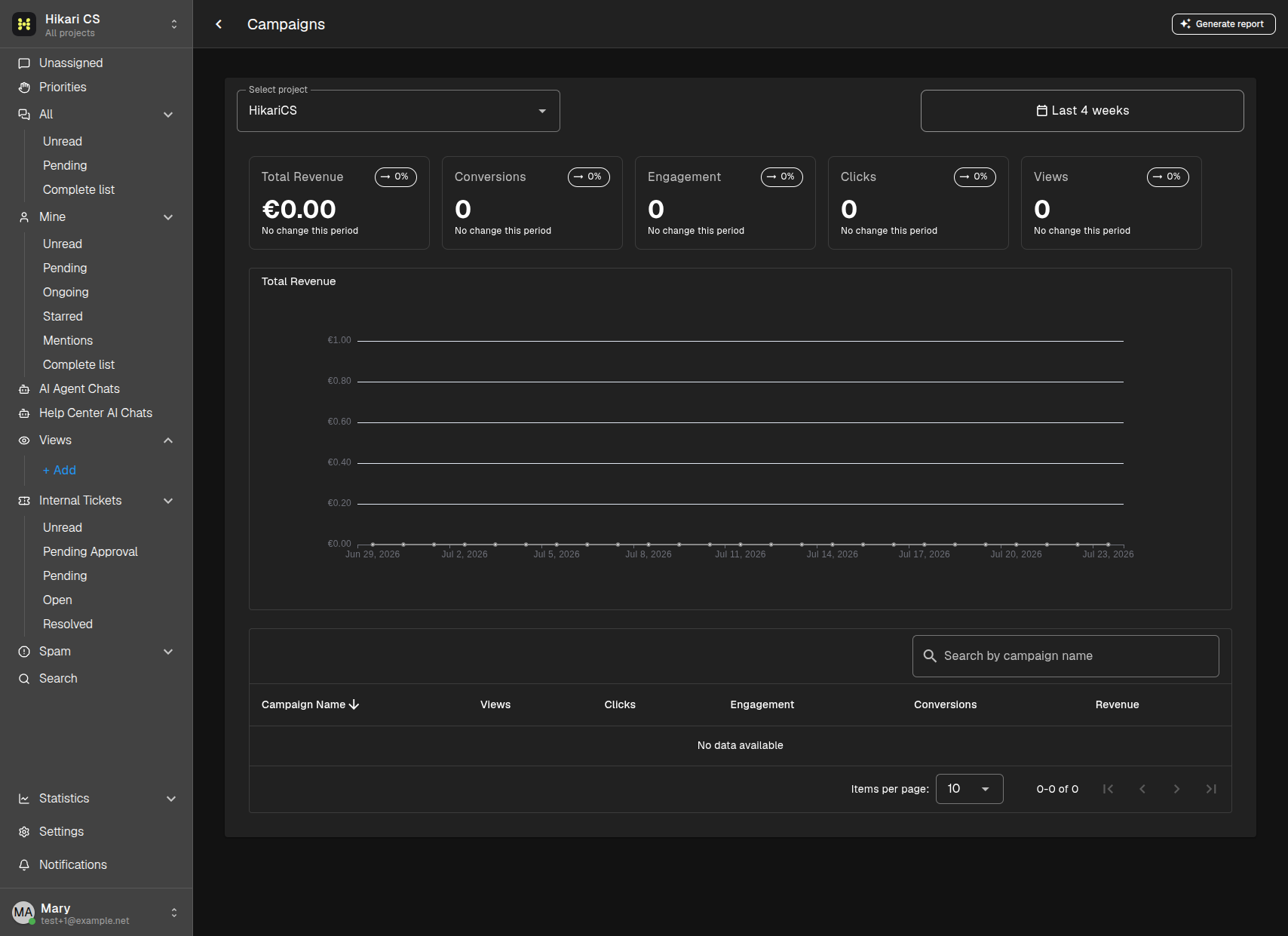
Task: Click the Jul 11, 2026 chart label
Action: 740,554
